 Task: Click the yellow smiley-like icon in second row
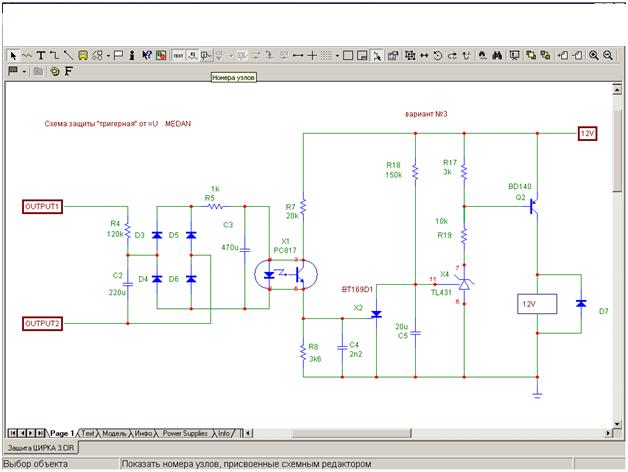tap(54, 71)
